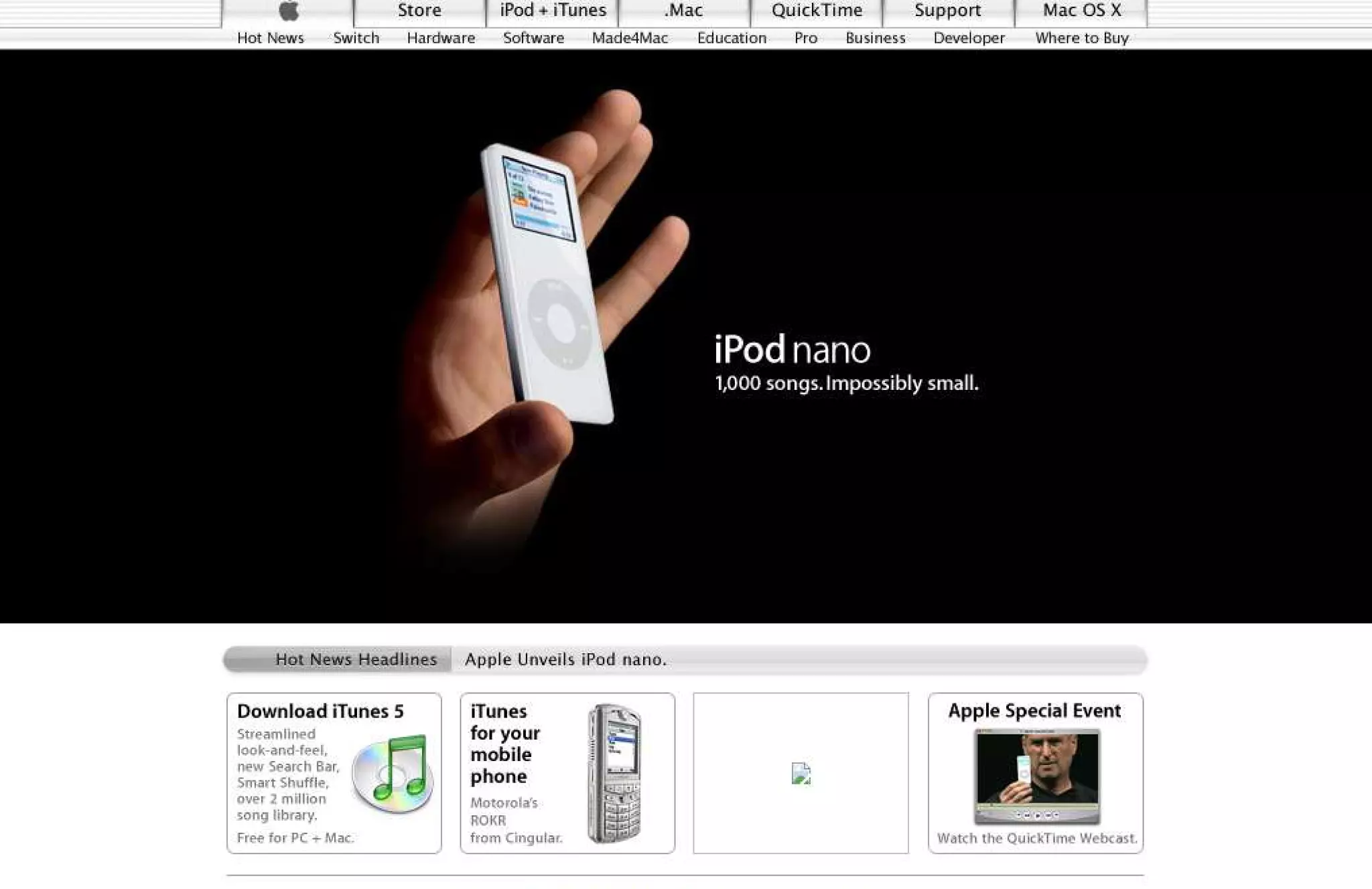This screenshot has height=889, width=1372.
Task: Go to the Developer section
Action: tap(969, 38)
